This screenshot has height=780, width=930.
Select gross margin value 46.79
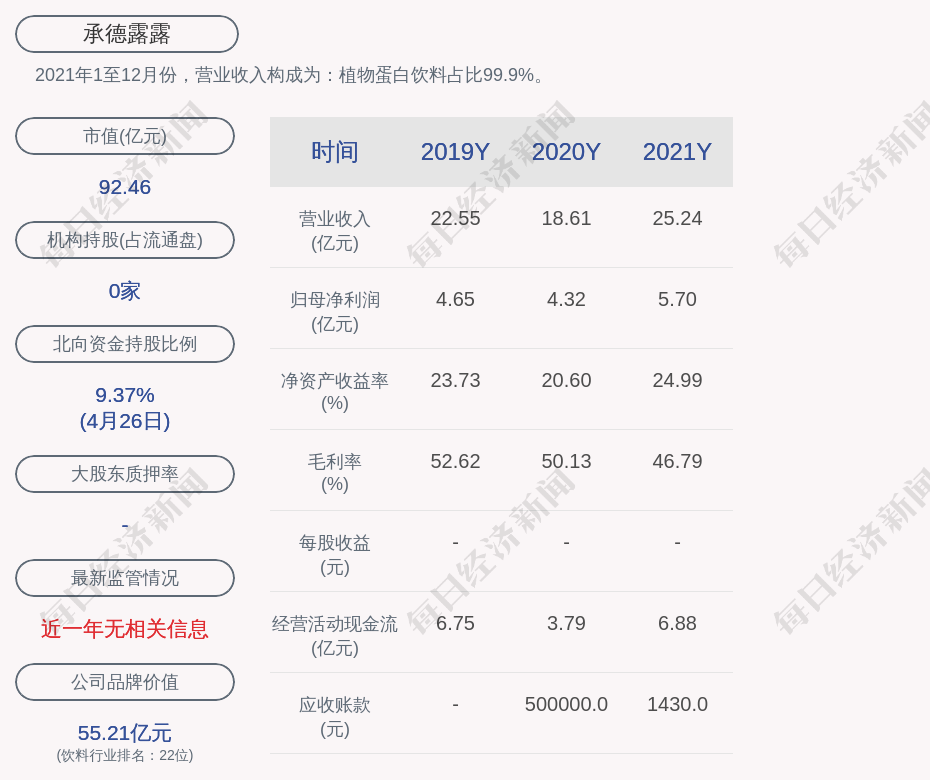(677, 461)
